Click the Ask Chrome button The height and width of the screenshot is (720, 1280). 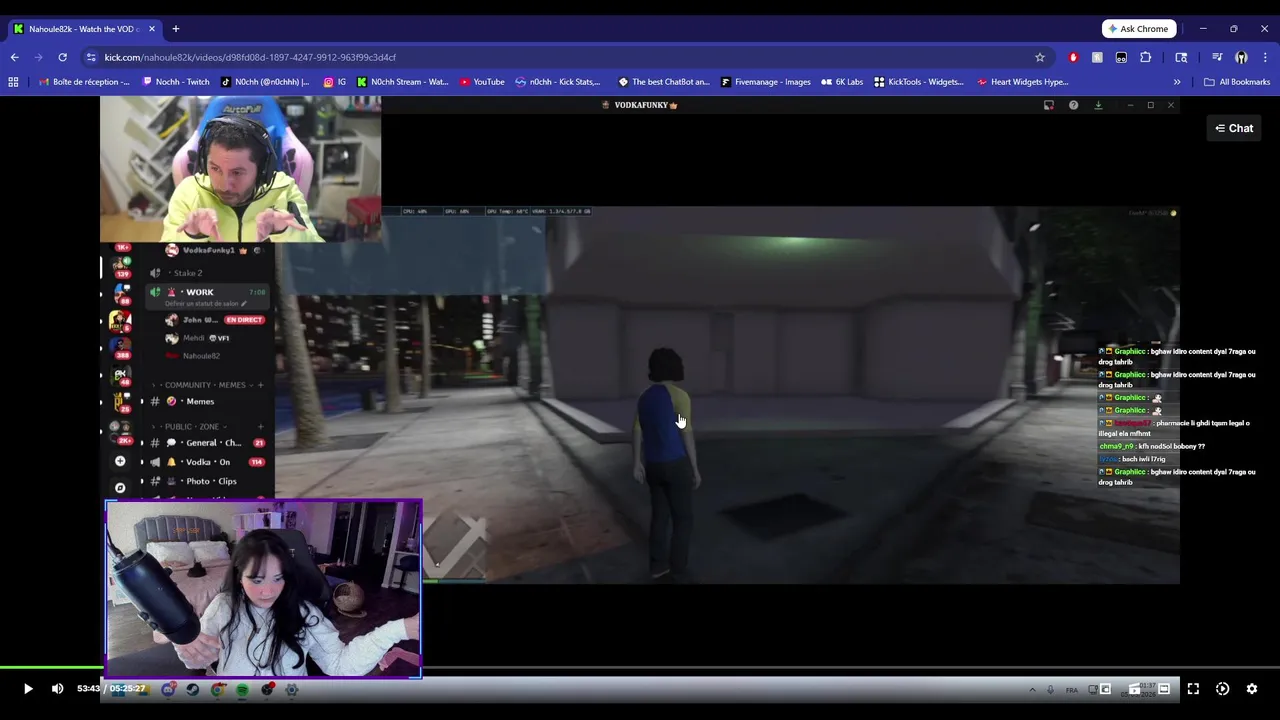click(1138, 29)
